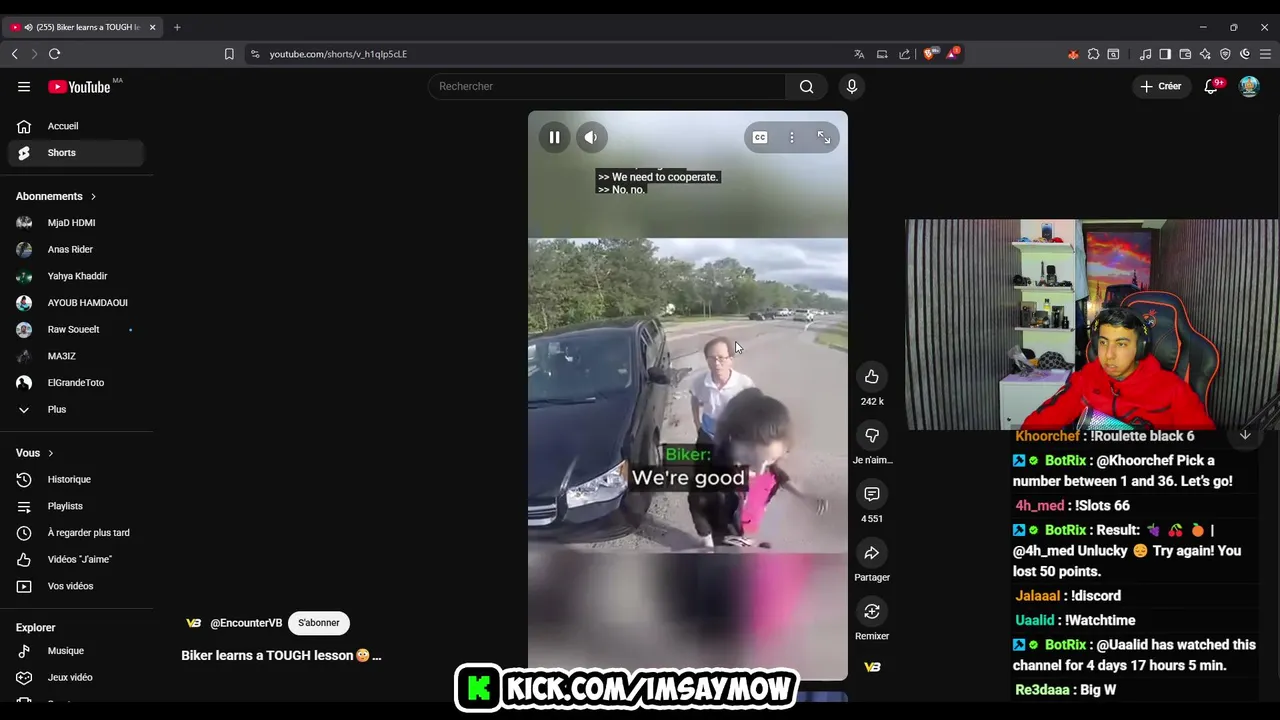Open the notifications bell

(1211, 86)
